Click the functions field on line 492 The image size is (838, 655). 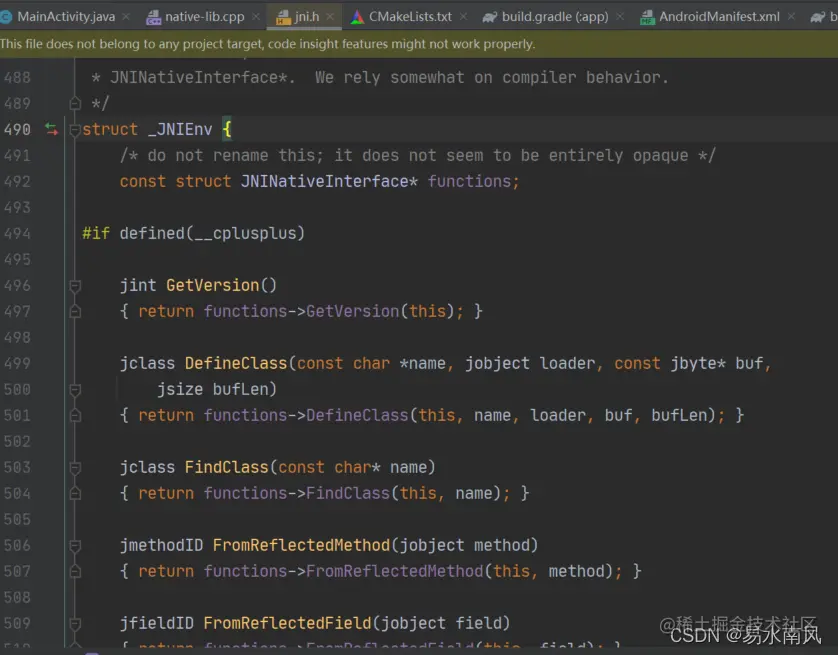pos(469,182)
